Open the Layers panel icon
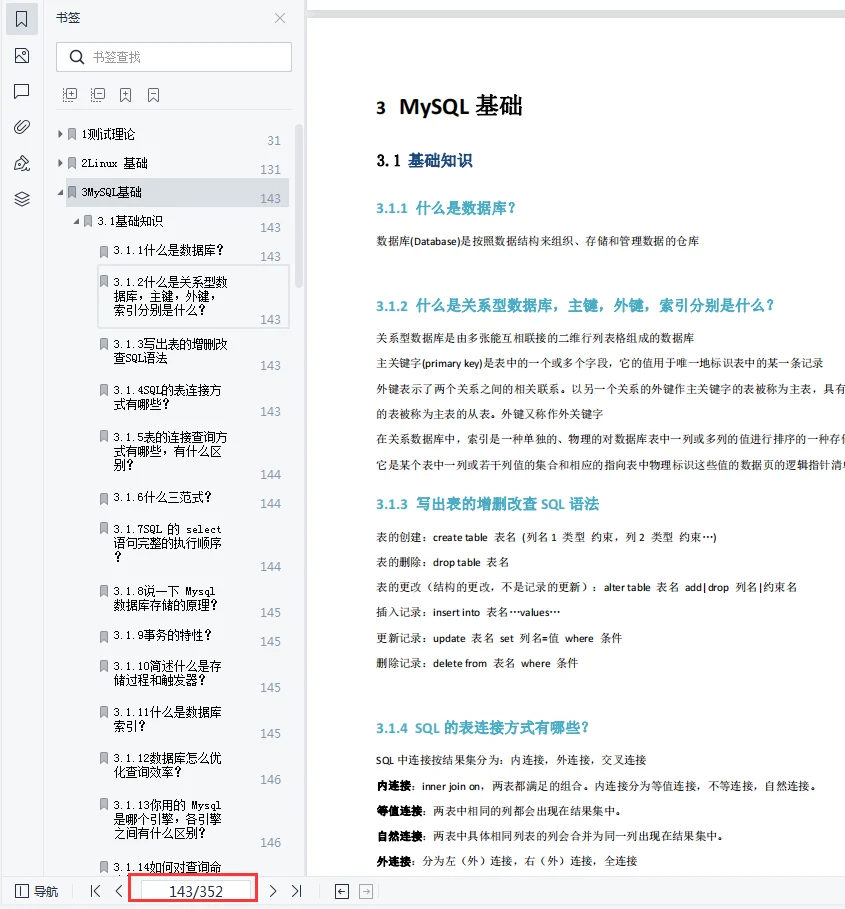The width and height of the screenshot is (845, 909). [22, 196]
